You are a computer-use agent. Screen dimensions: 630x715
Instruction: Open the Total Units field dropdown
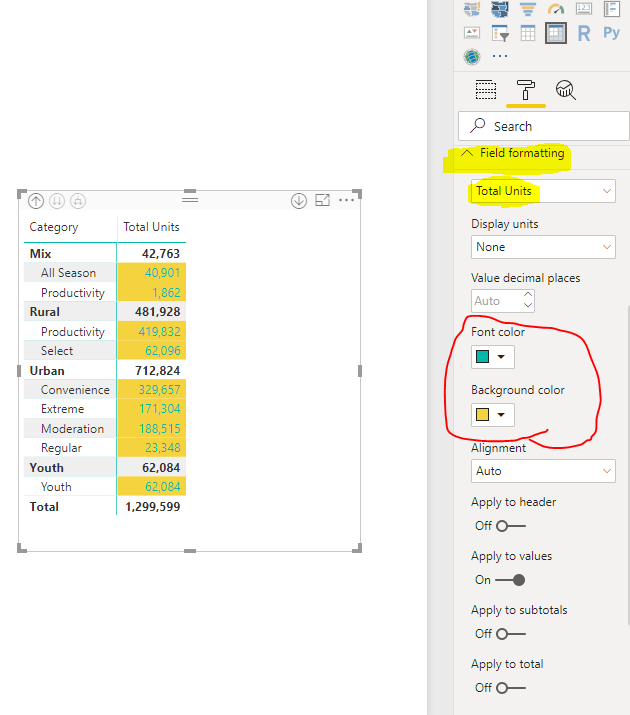click(x=543, y=191)
